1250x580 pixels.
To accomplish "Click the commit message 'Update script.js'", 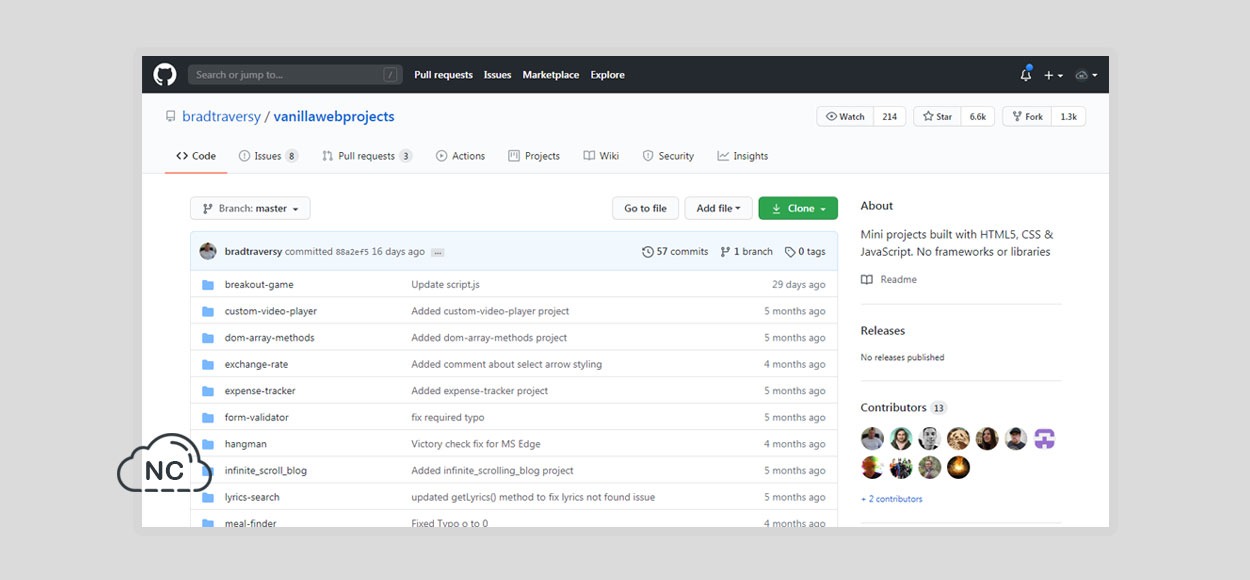I will (x=446, y=285).
